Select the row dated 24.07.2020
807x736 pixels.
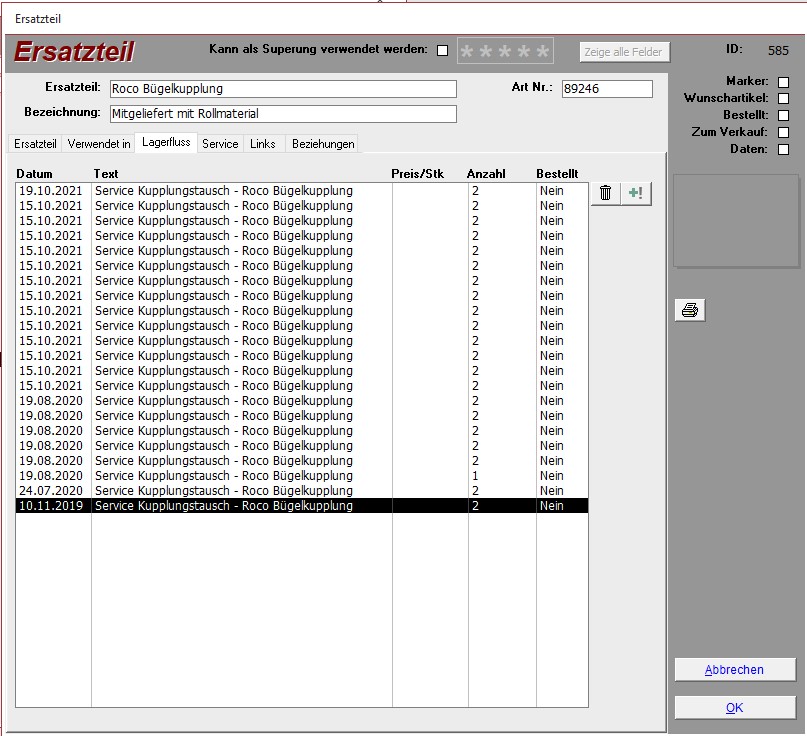tap(302, 490)
